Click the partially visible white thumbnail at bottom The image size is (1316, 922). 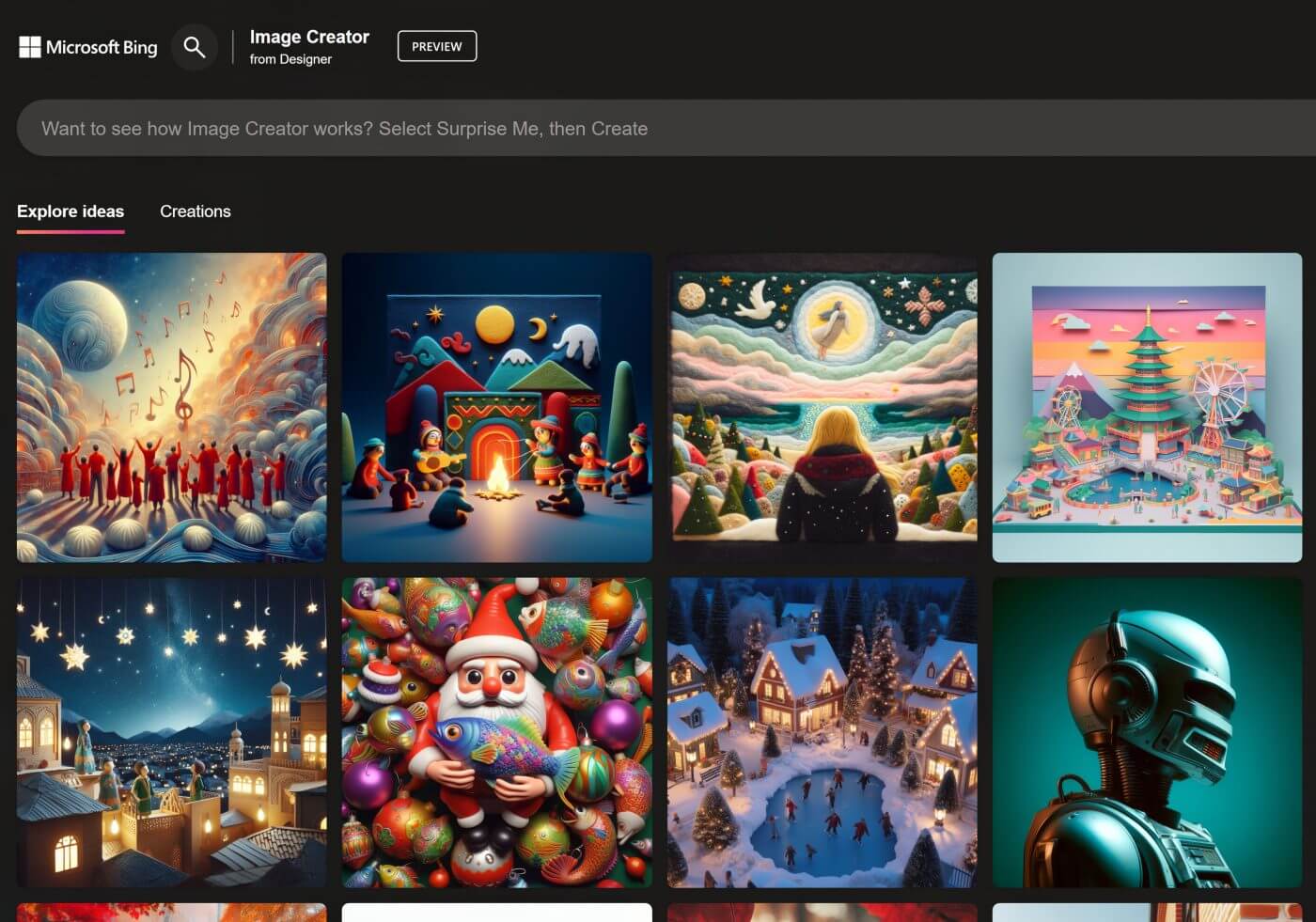(496, 912)
